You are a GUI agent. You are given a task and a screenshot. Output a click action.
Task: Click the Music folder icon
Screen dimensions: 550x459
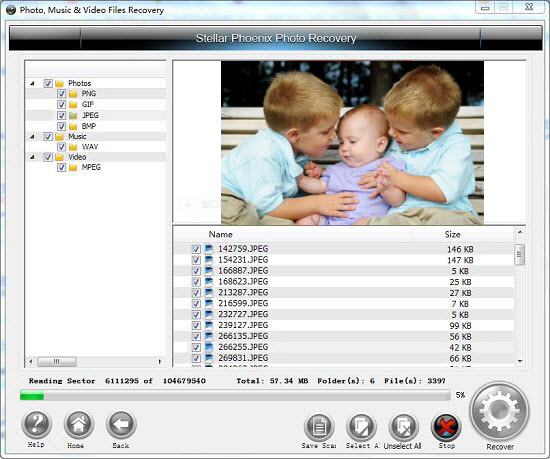click(x=59, y=136)
